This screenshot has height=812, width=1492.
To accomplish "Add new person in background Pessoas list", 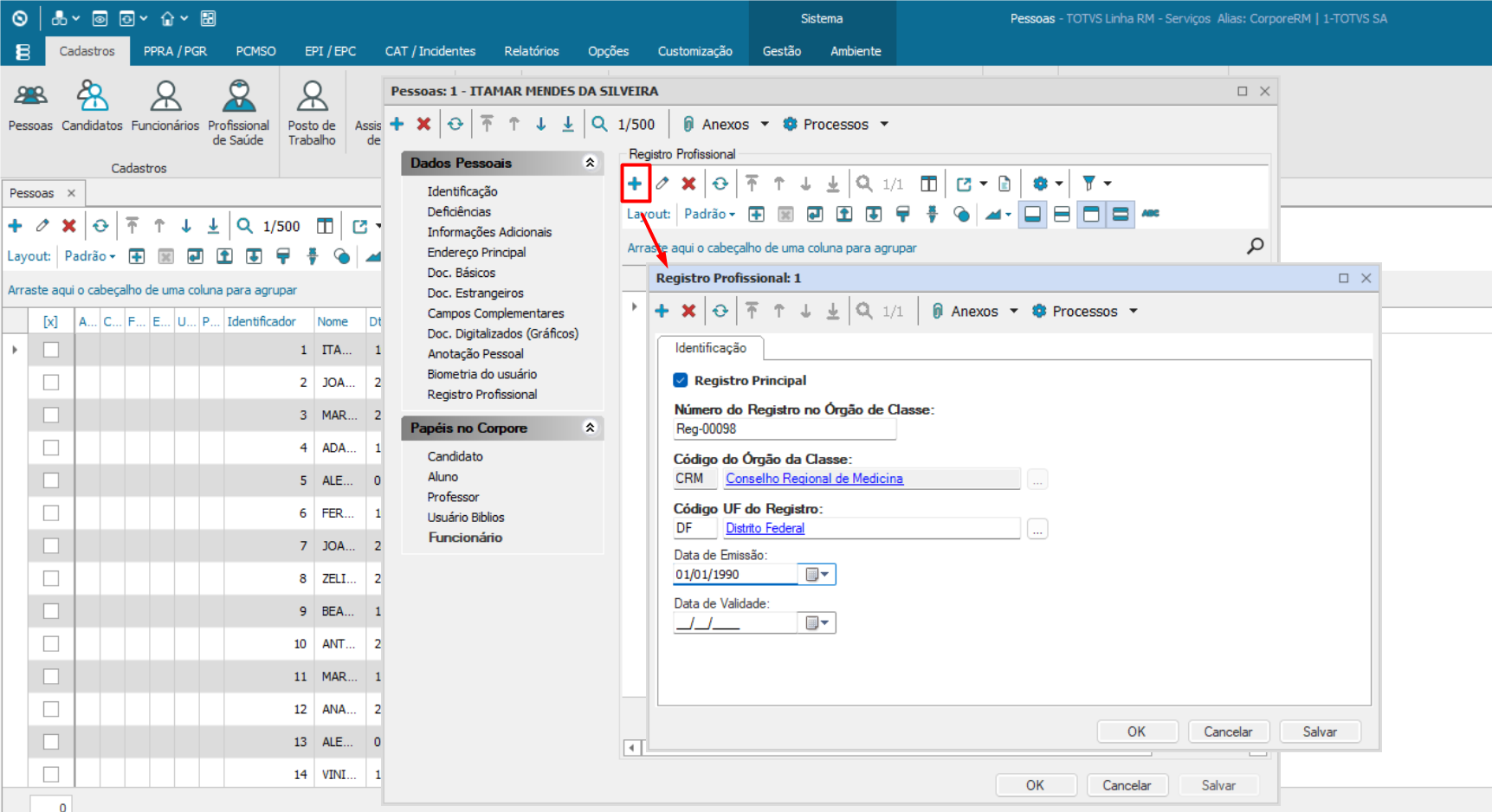I will click(16, 226).
